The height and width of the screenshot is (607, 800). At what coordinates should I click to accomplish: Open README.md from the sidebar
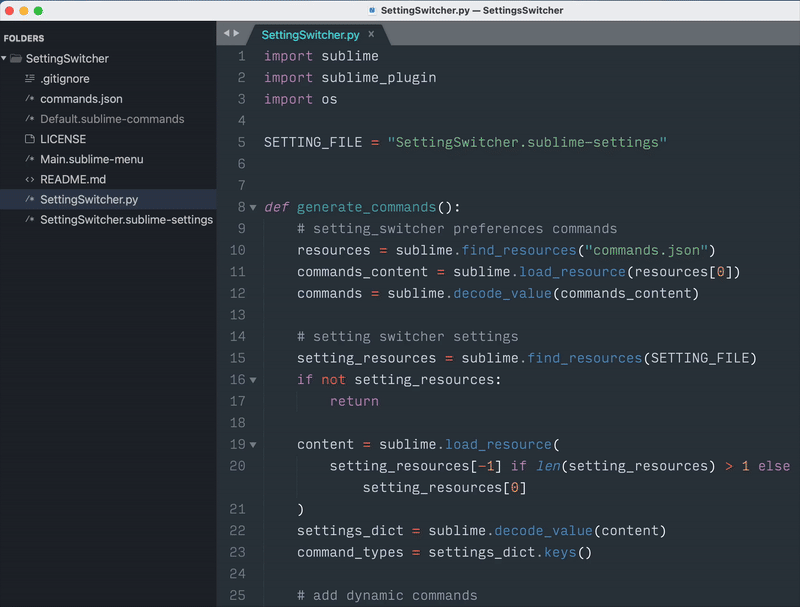click(75, 180)
